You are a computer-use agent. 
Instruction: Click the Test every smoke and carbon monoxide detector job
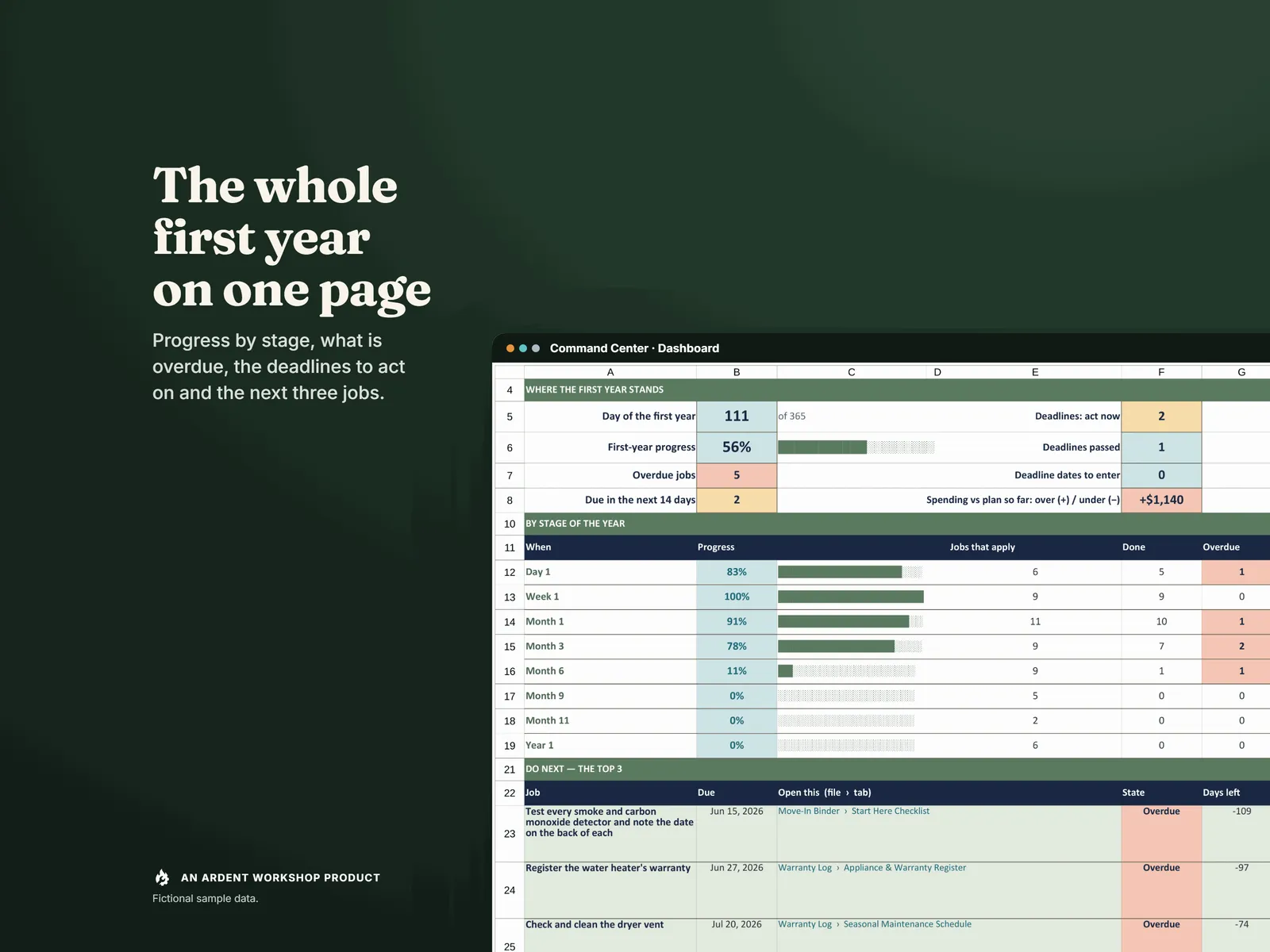click(x=610, y=822)
